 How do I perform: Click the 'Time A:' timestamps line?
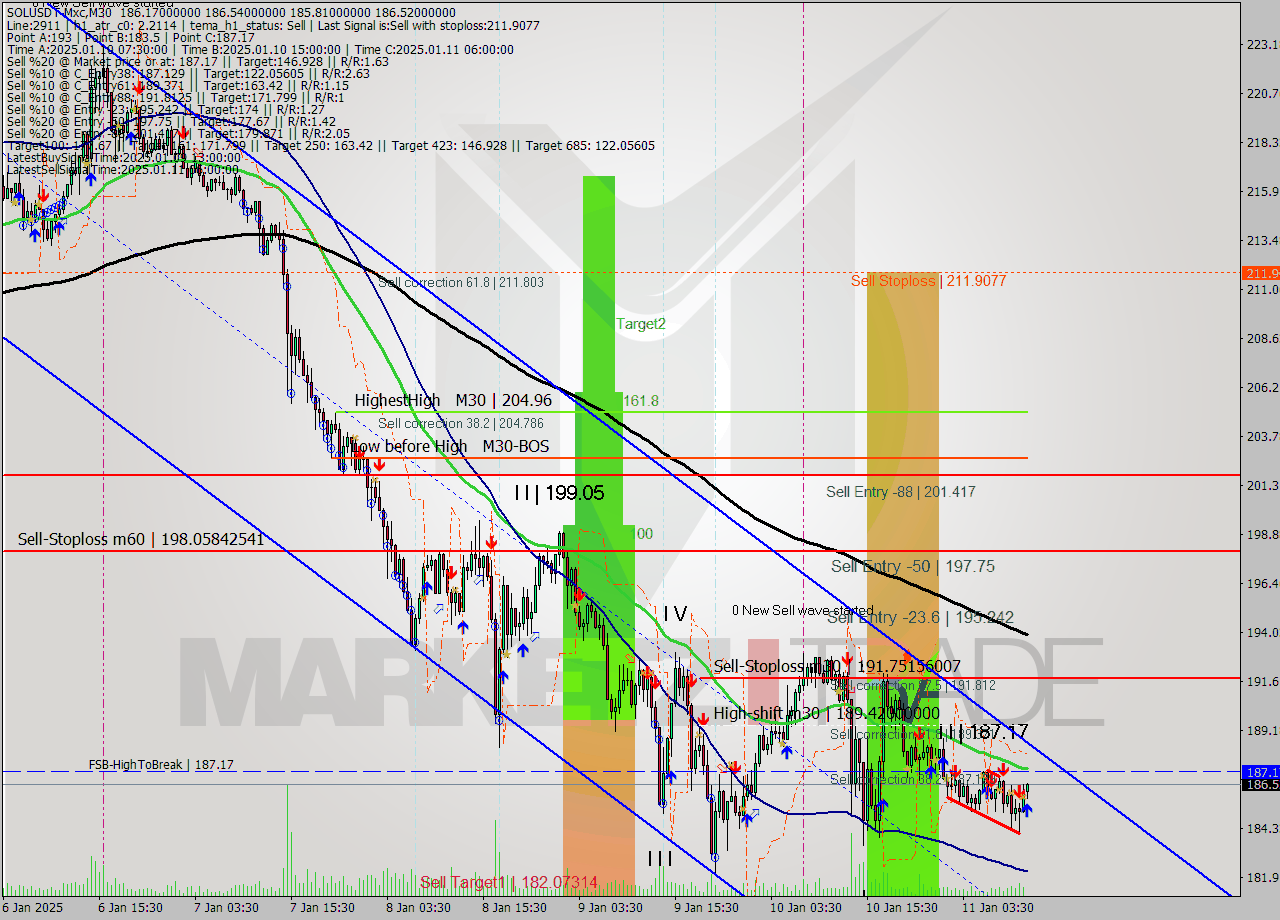point(260,49)
